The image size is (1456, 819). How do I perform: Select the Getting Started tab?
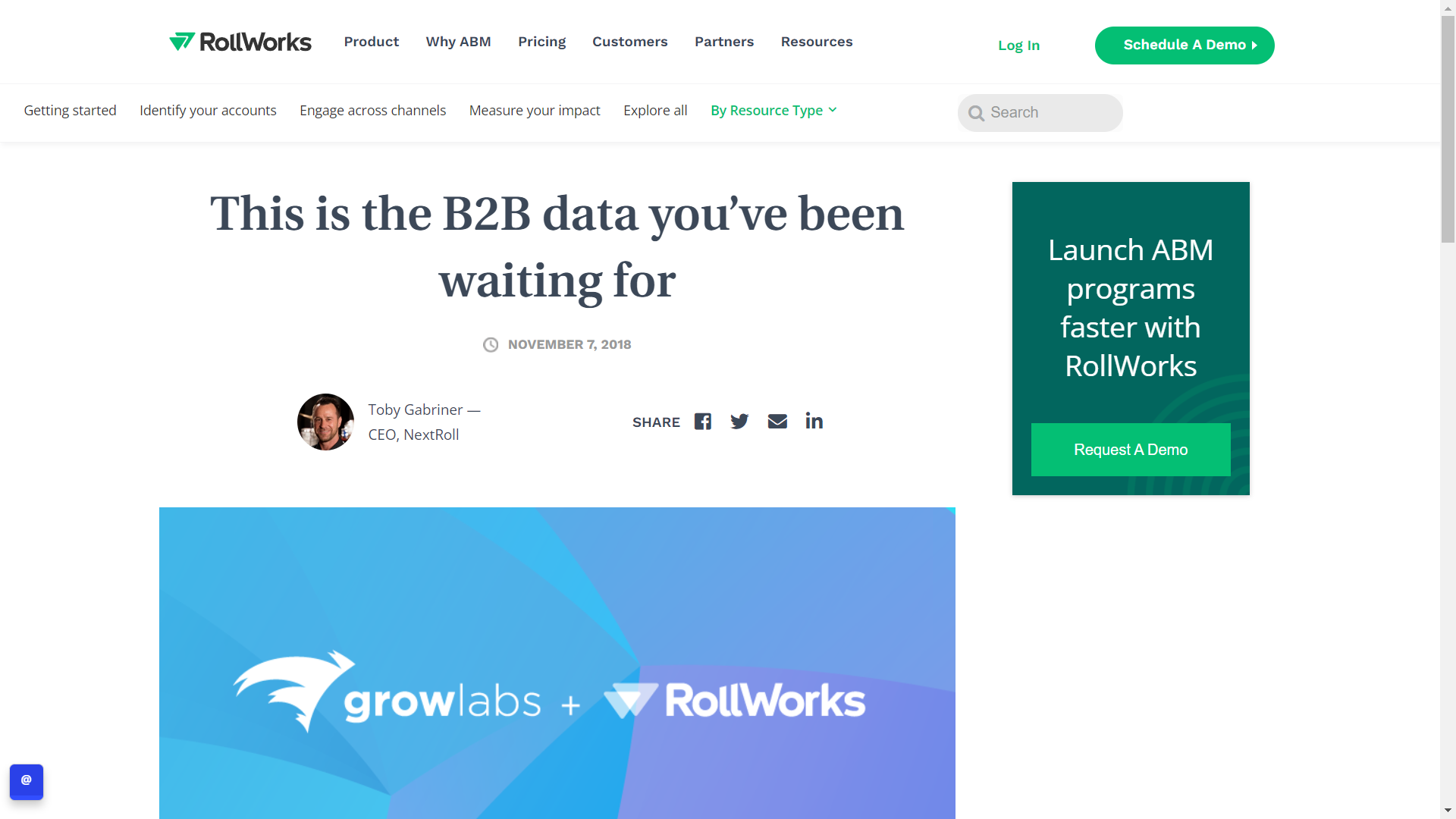pos(70,109)
